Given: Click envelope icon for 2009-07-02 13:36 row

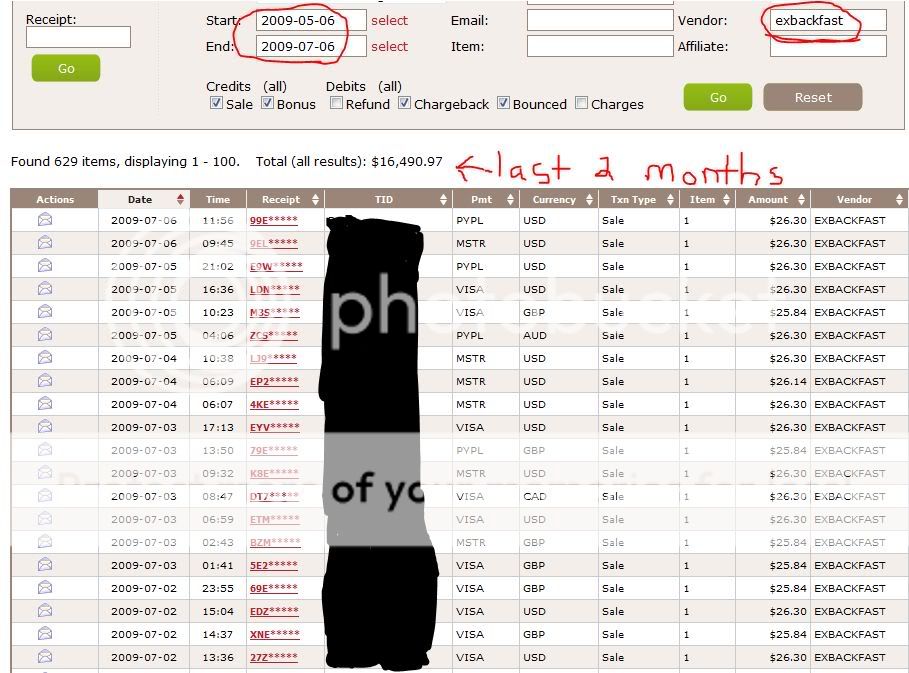Looking at the screenshot, I should point(45,657).
